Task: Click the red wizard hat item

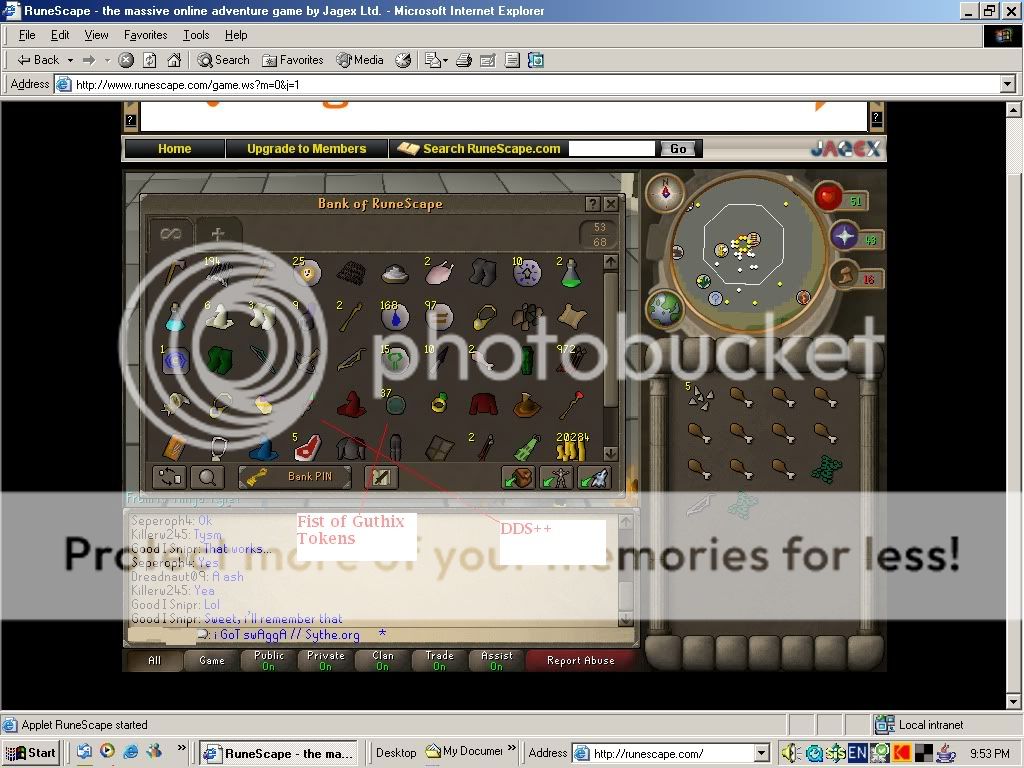Action: [350, 404]
